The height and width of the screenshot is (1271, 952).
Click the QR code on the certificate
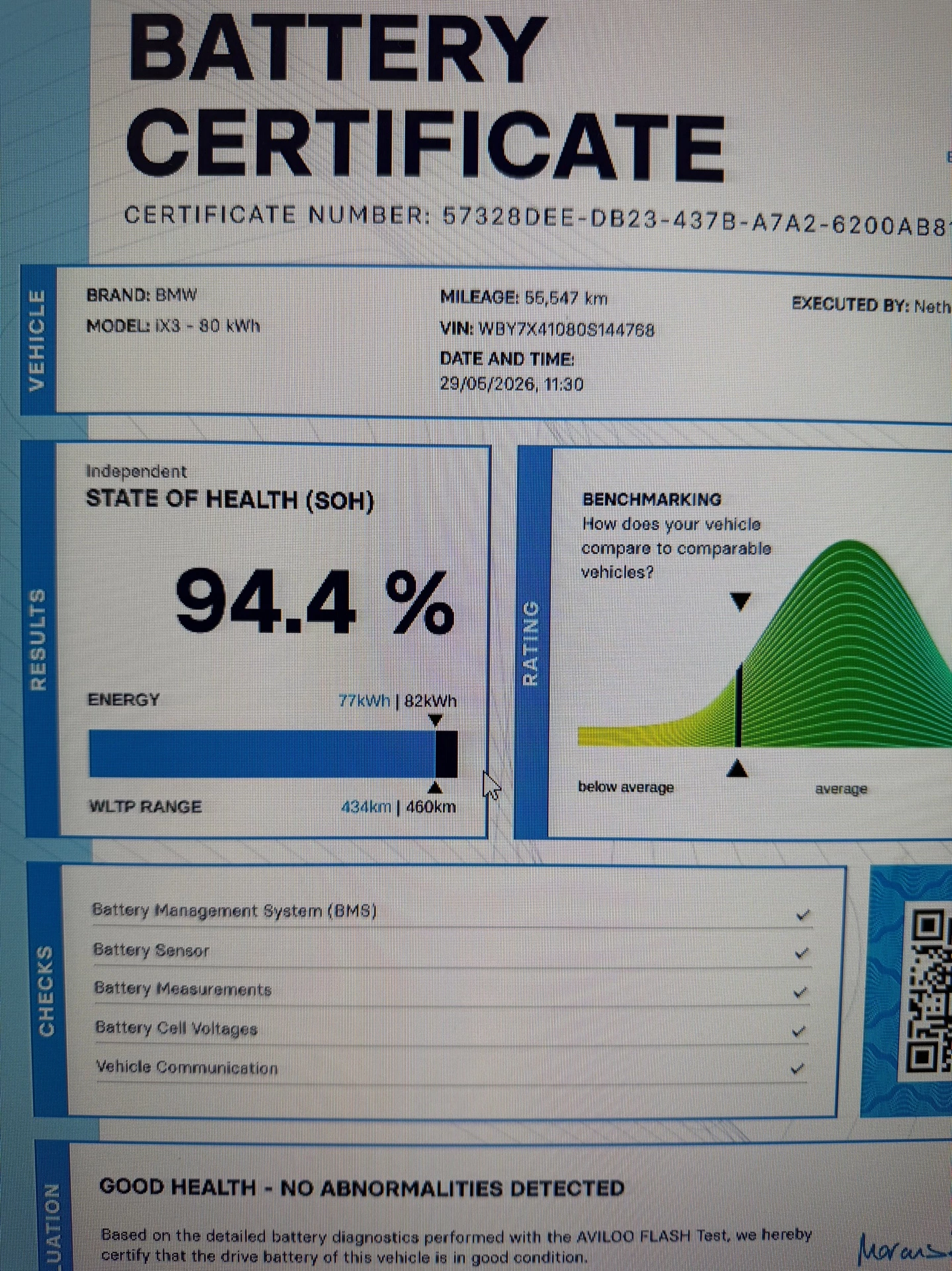point(928,991)
